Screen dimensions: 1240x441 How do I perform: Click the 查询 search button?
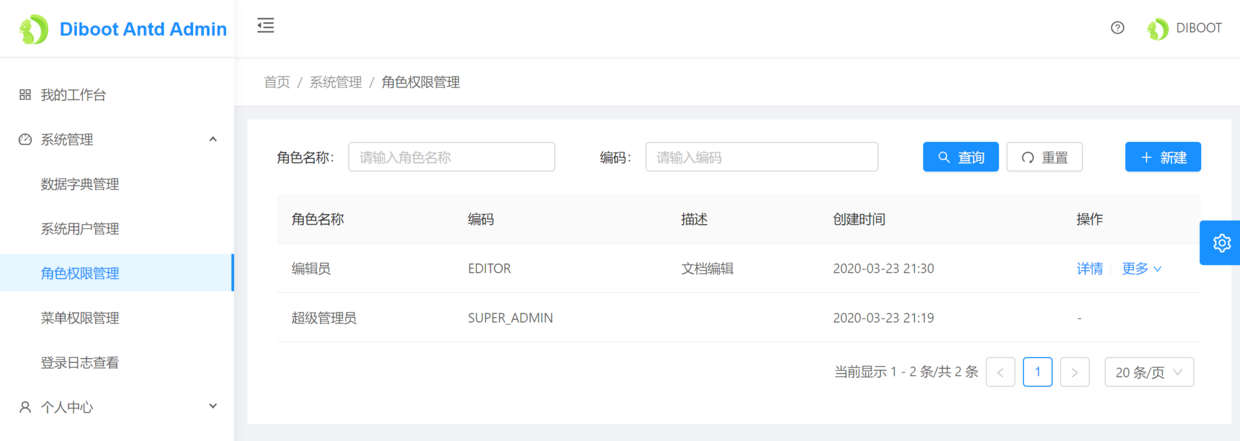961,157
